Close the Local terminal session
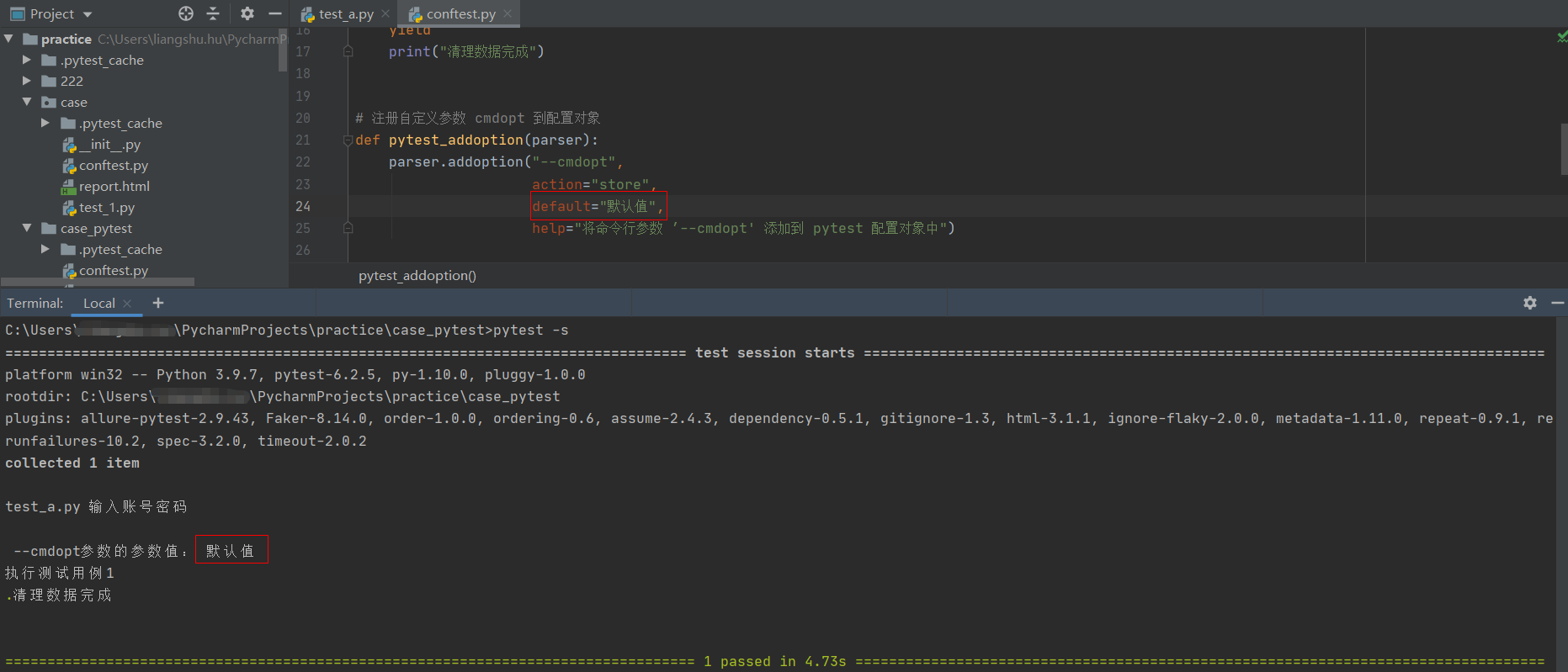 (x=127, y=303)
